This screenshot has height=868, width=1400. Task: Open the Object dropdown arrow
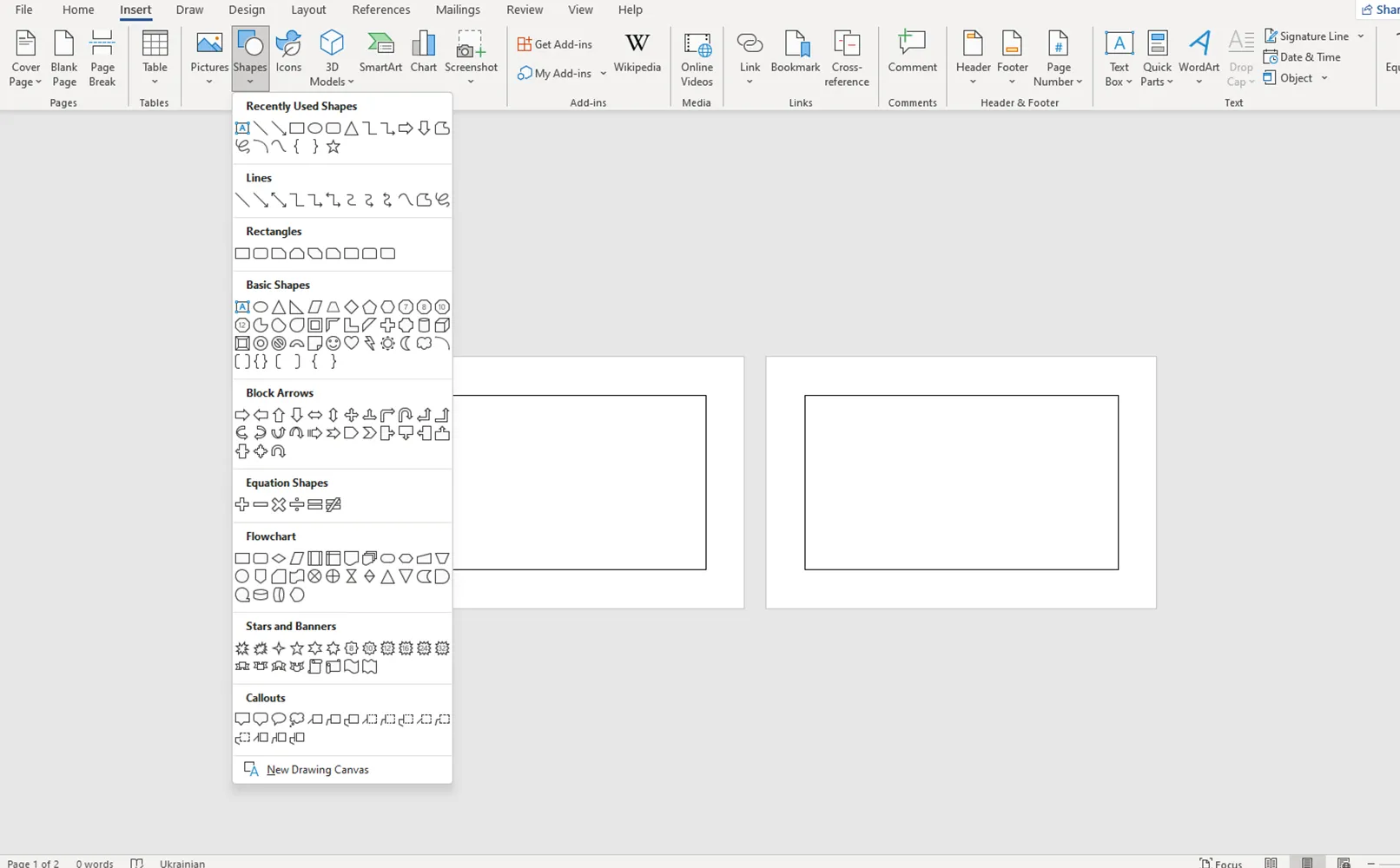point(1324,78)
